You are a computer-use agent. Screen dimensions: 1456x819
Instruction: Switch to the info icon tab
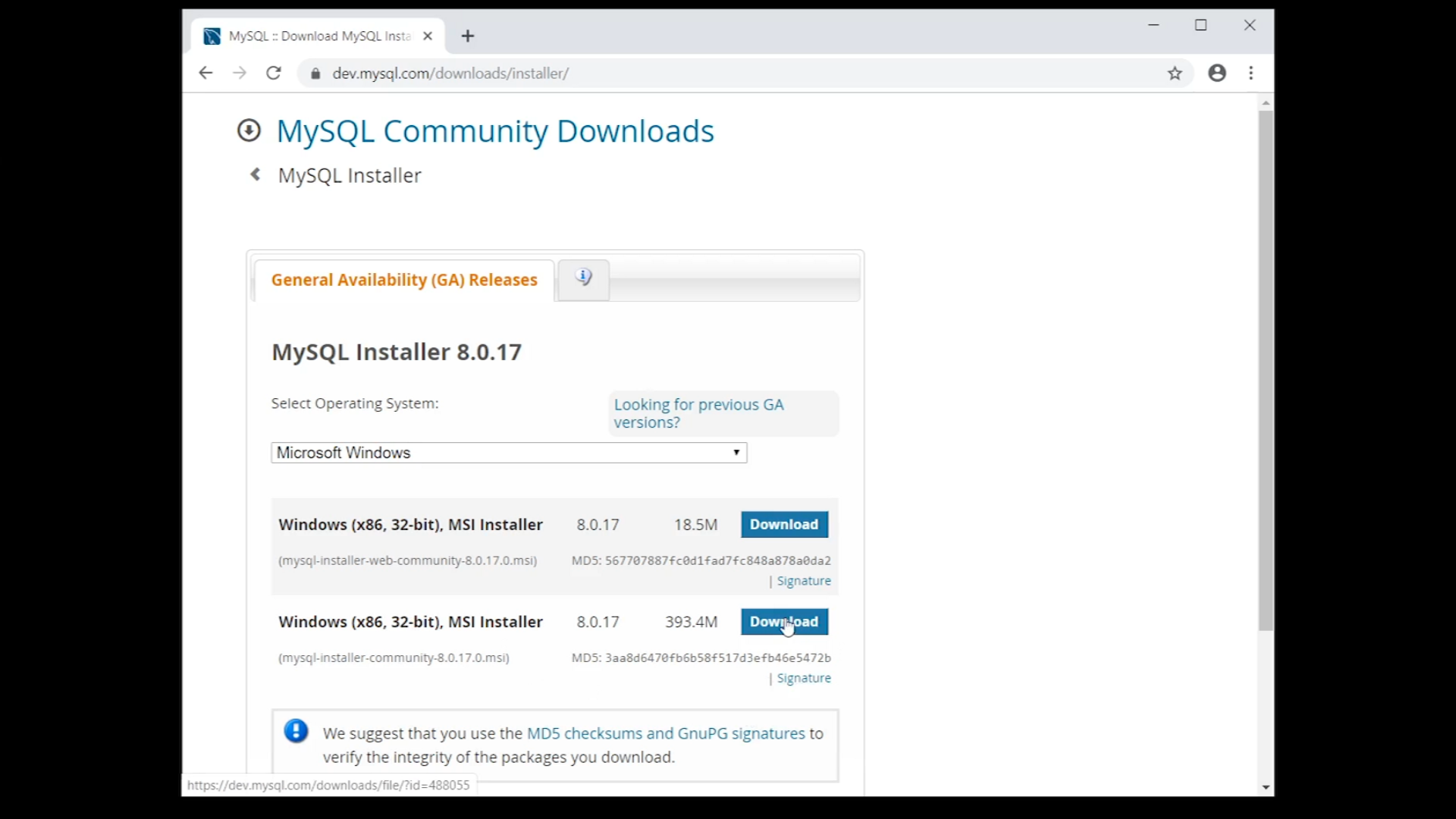(x=583, y=278)
